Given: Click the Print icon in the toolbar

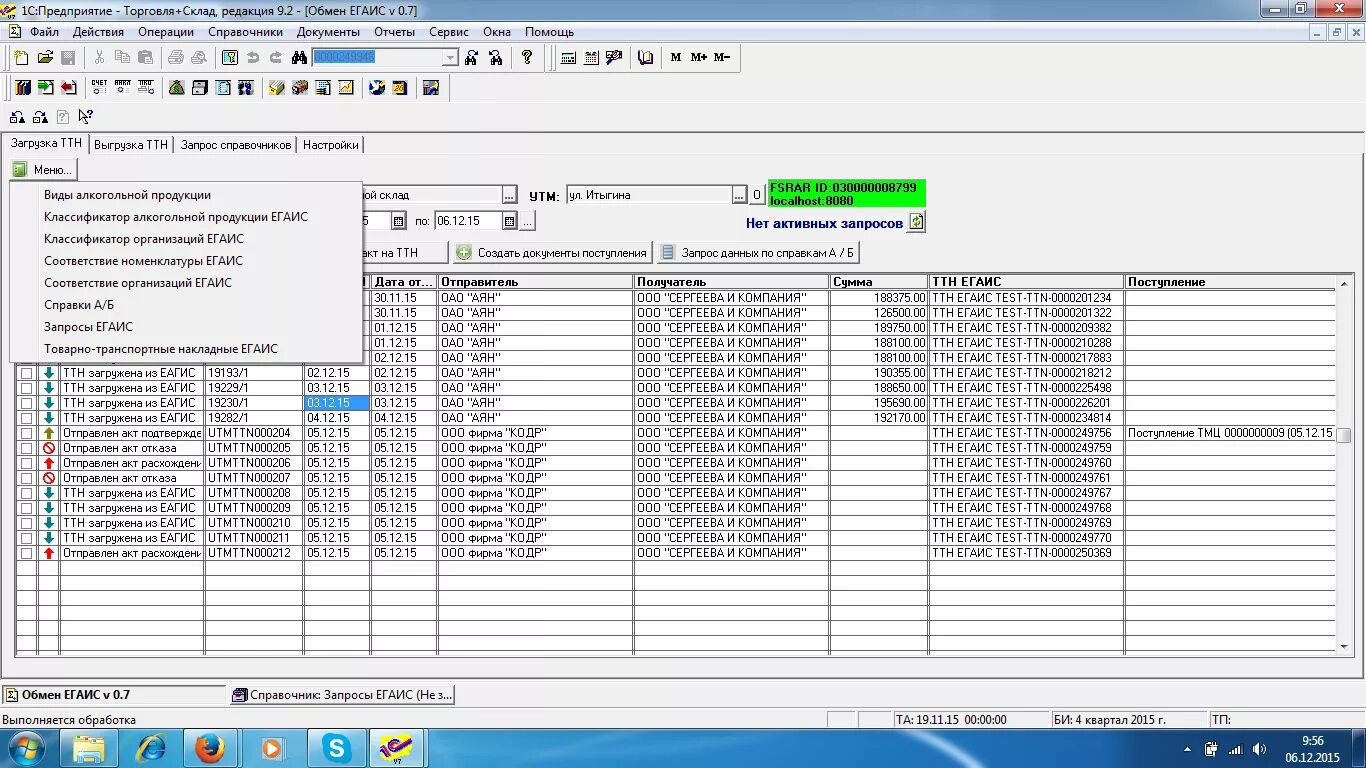Looking at the screenshot, I should tap(176, 58).
